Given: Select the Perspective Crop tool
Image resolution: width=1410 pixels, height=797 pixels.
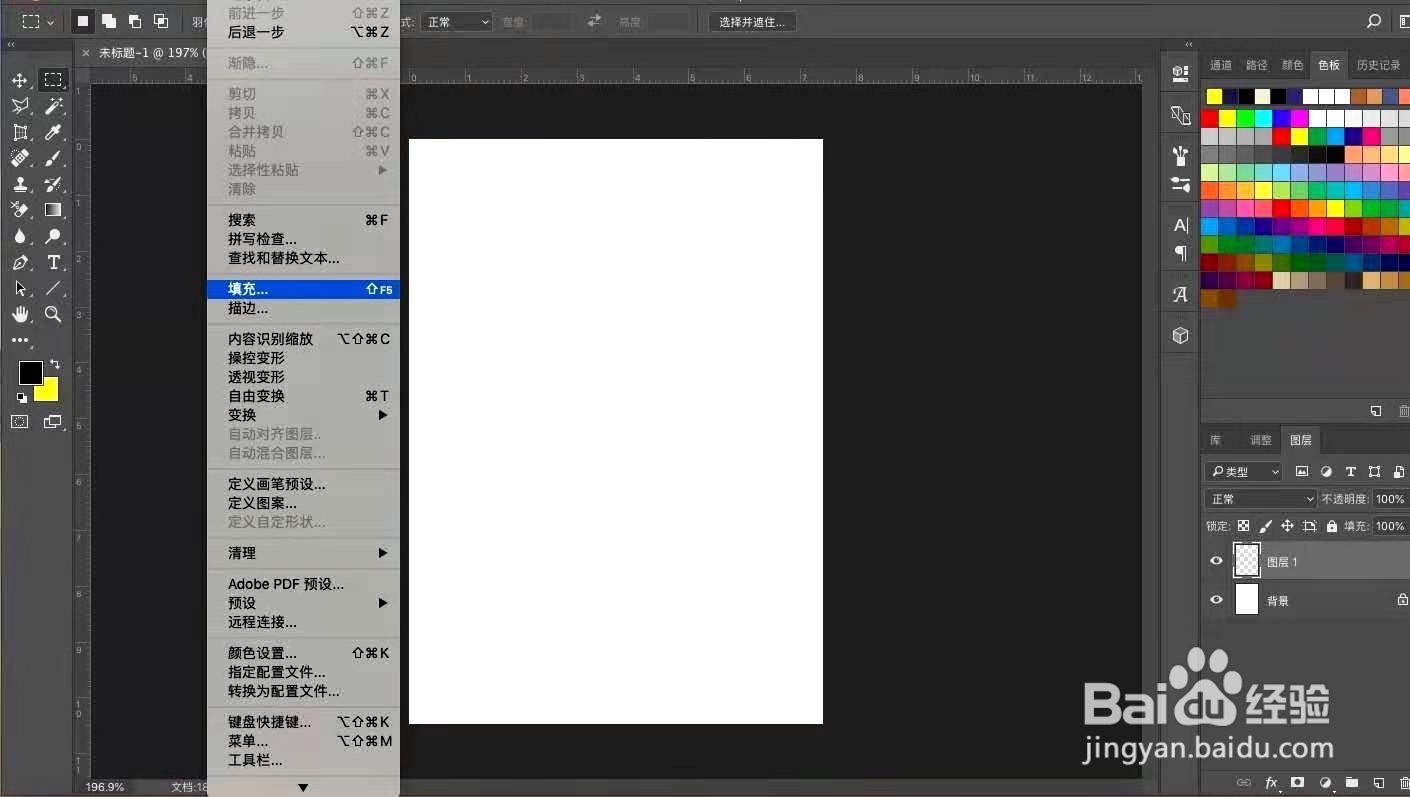Looking at the screenshot, I should pos(20,132).
